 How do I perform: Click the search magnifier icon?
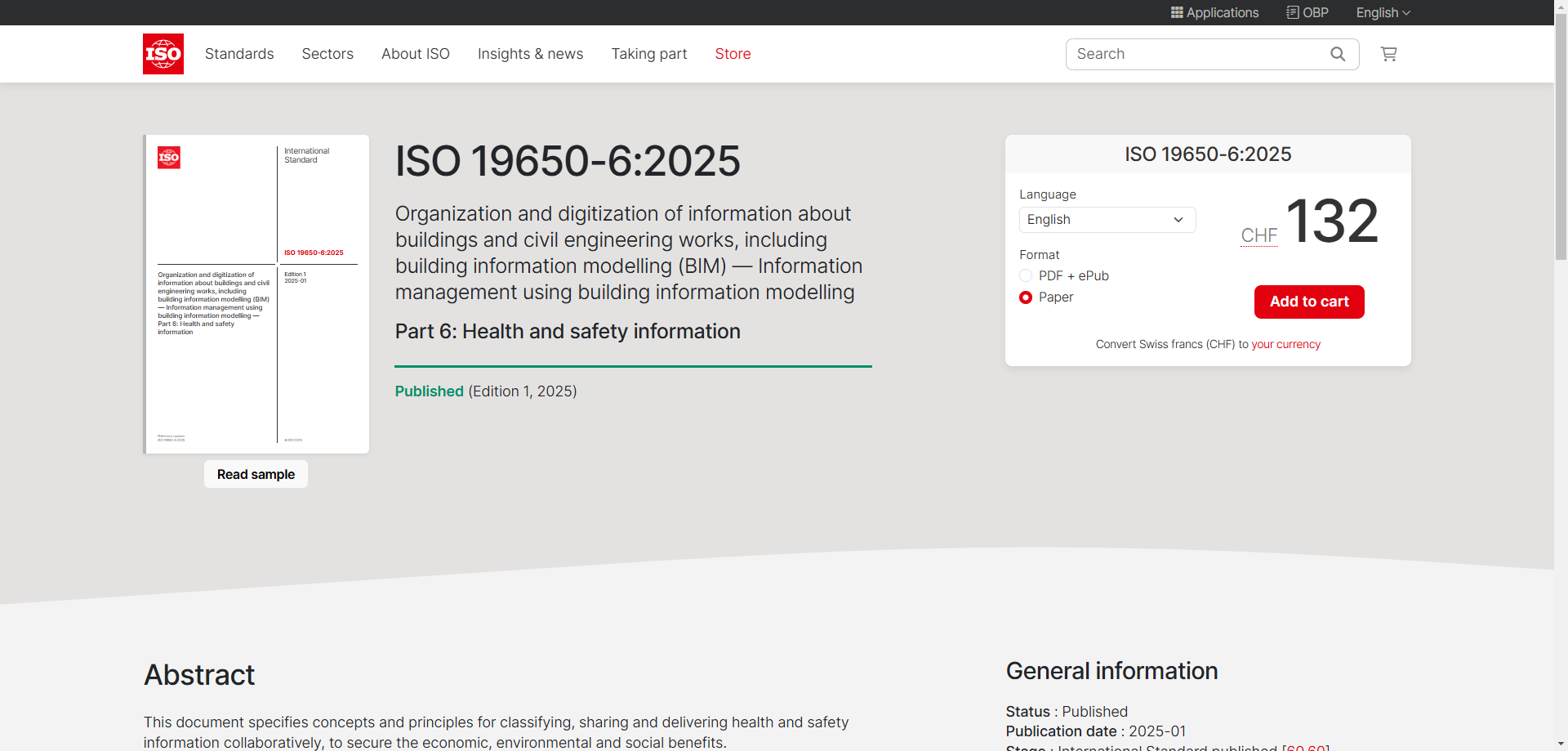[1338, 54]
